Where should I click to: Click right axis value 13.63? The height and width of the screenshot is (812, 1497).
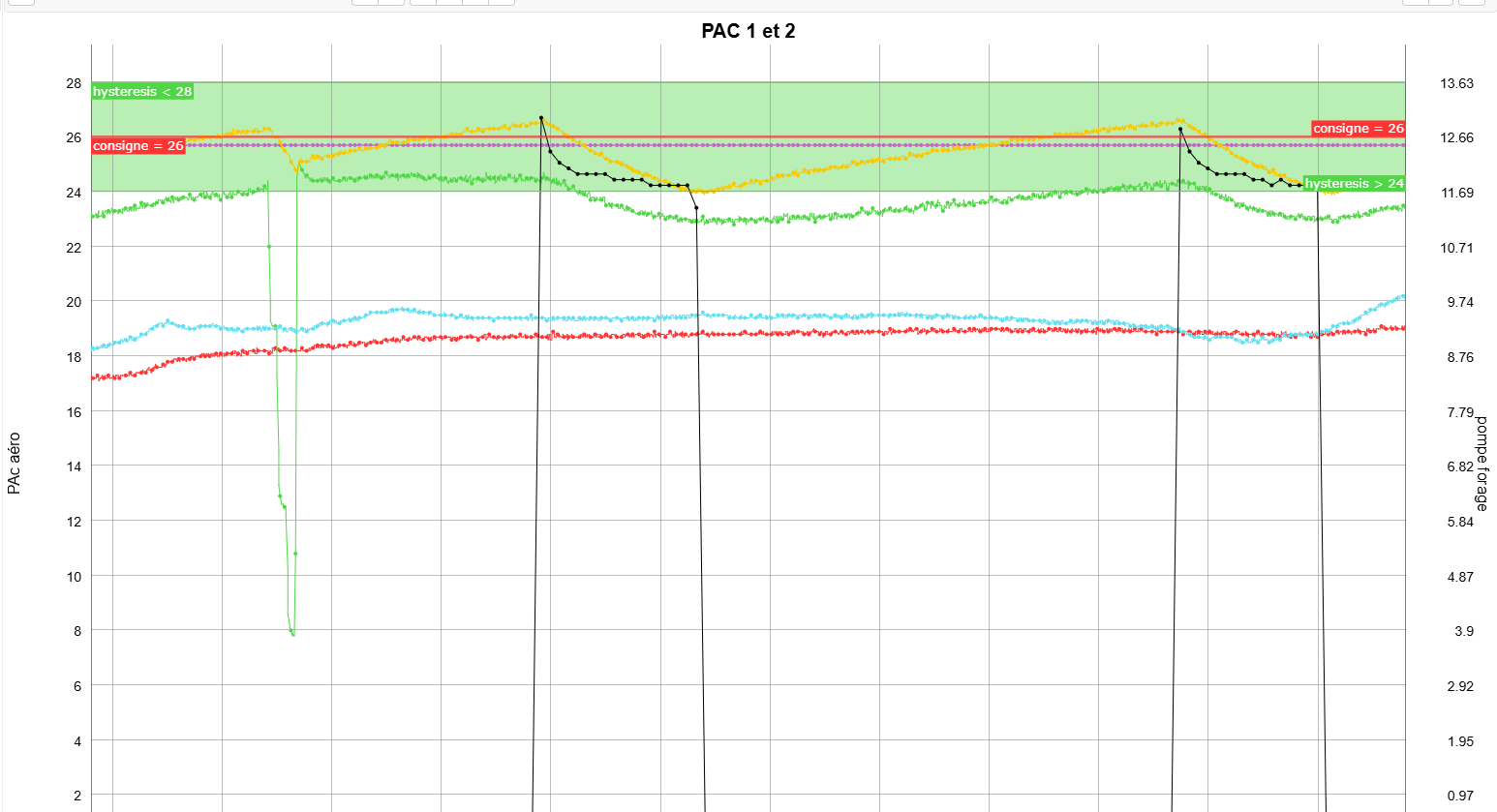[1456, 83]
